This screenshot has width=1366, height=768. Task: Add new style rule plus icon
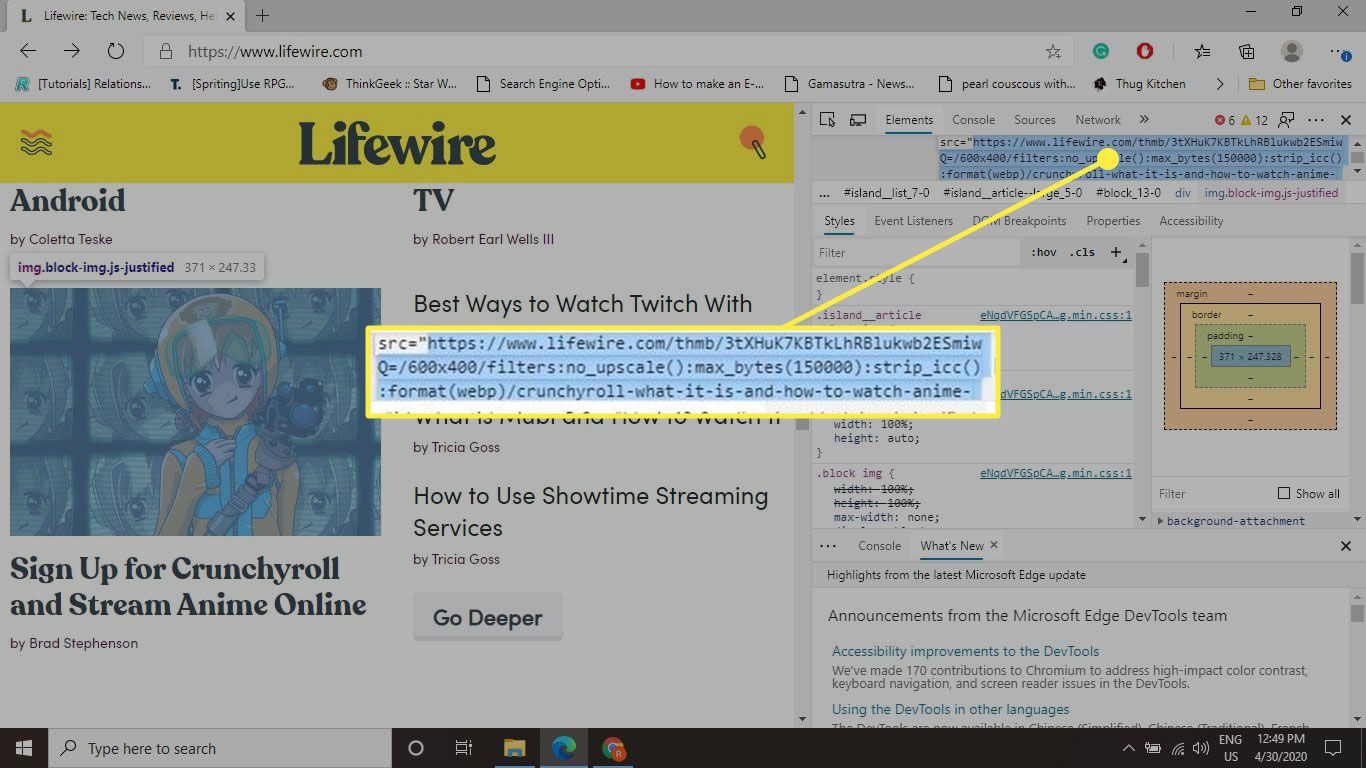point(1116,252)
